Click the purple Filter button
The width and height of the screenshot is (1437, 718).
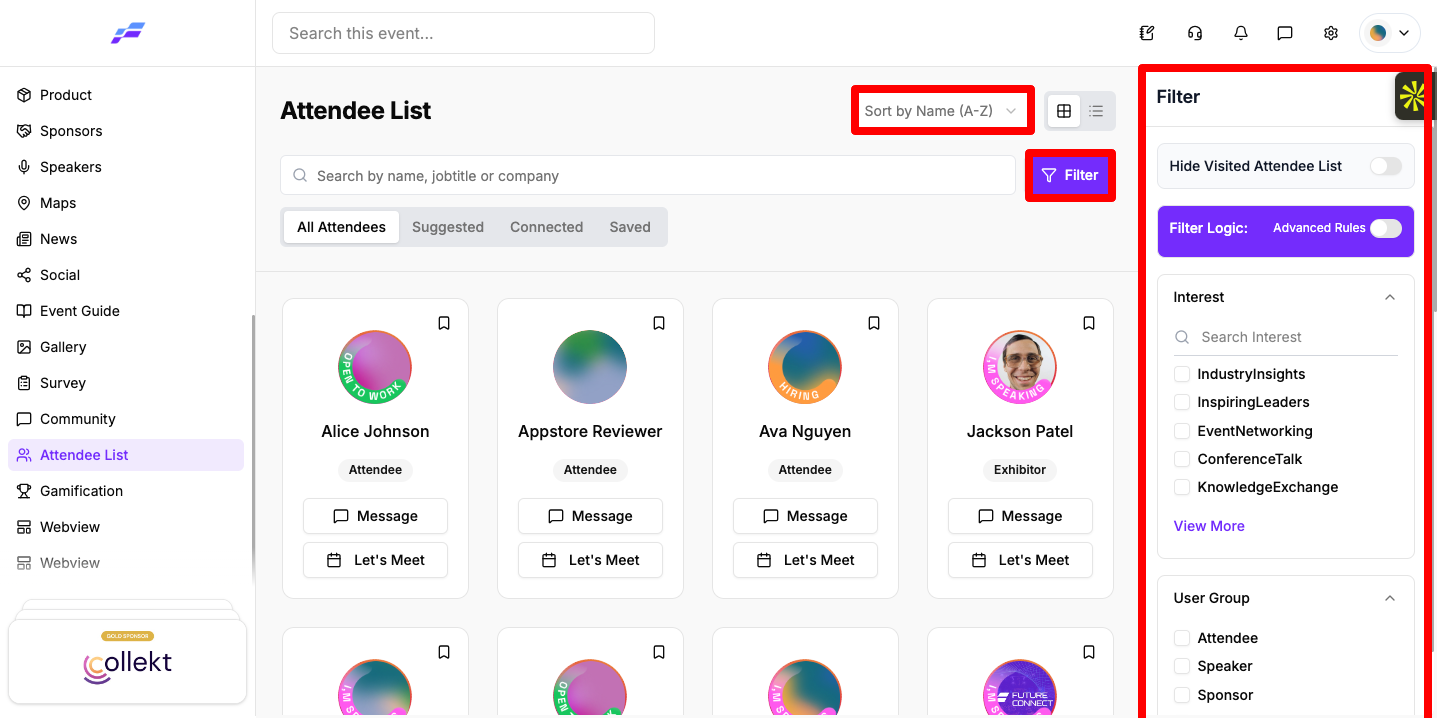pos(1070,175)
